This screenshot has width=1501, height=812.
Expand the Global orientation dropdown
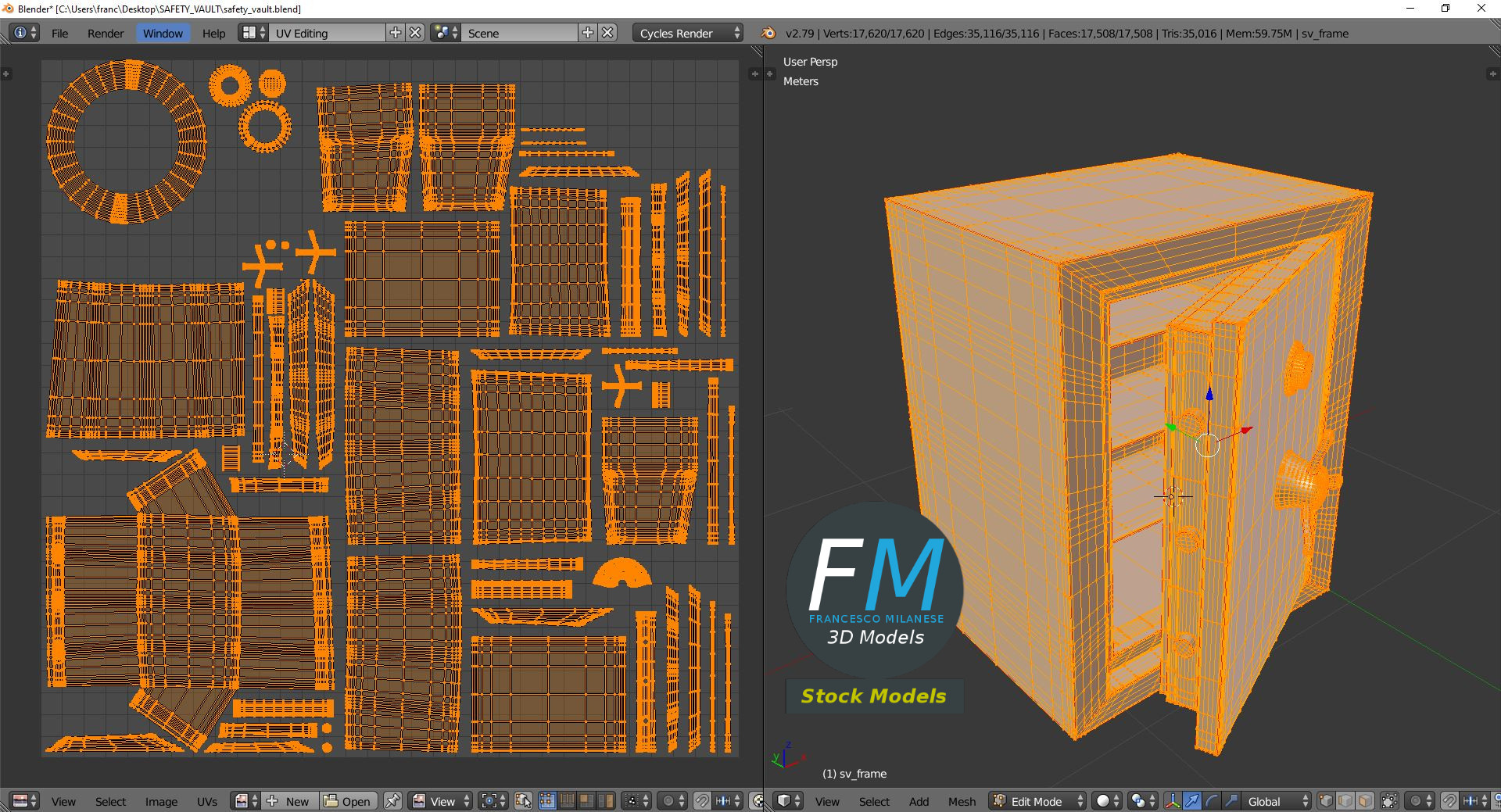[1277, 801]
